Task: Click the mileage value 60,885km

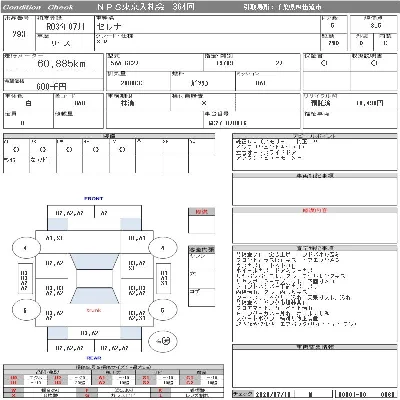Action: pos(62,63)
